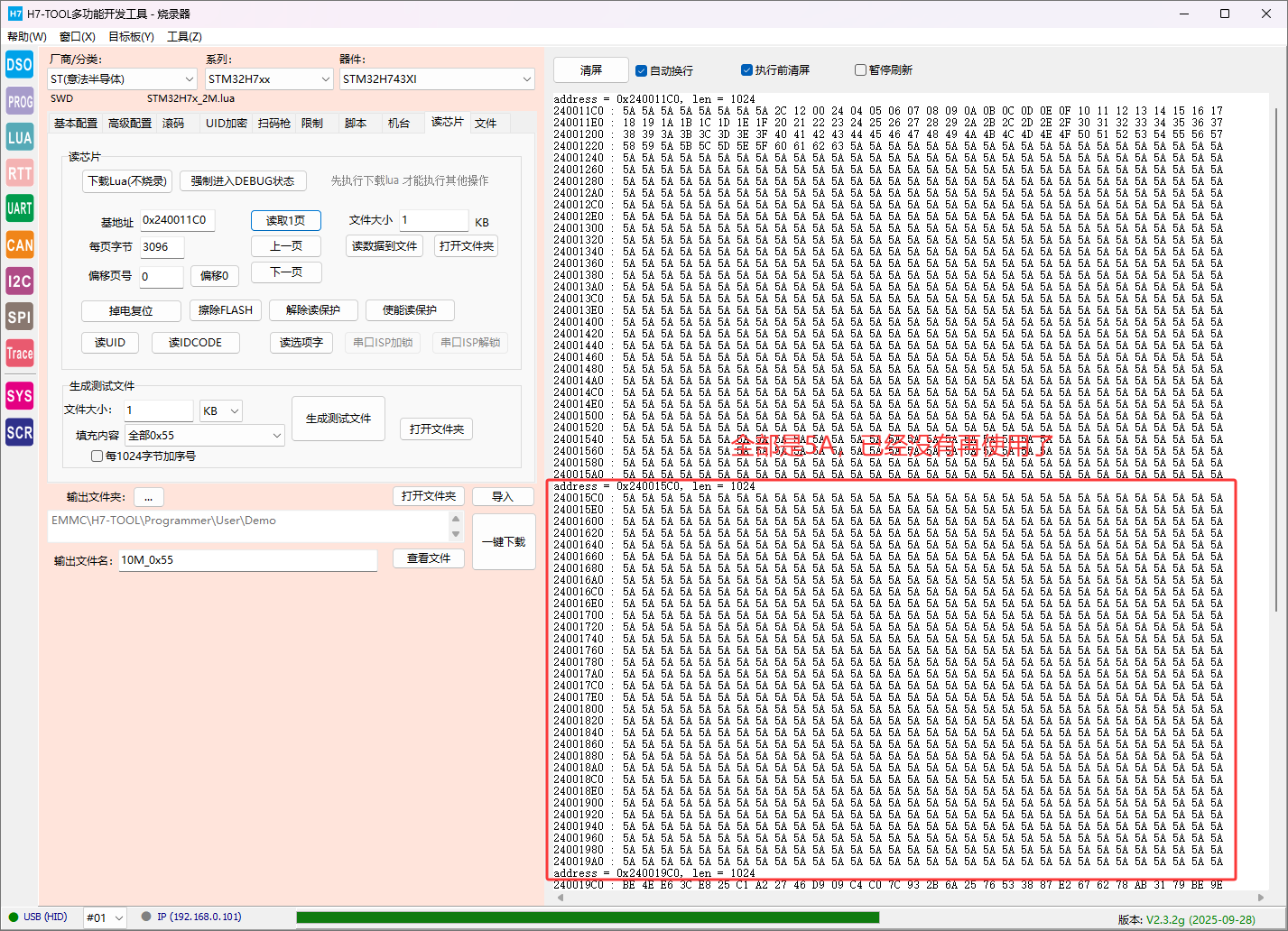
Task: Switch to the 滚码 tab
Action: (x=173, y=124)
